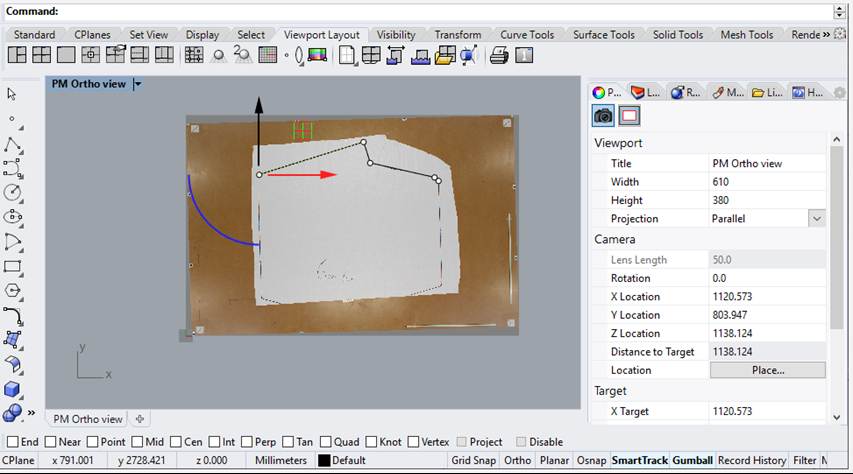Open the PM Ortho view title menu arrow
This screenshot has width=853, height=474.
click(138, 85)
